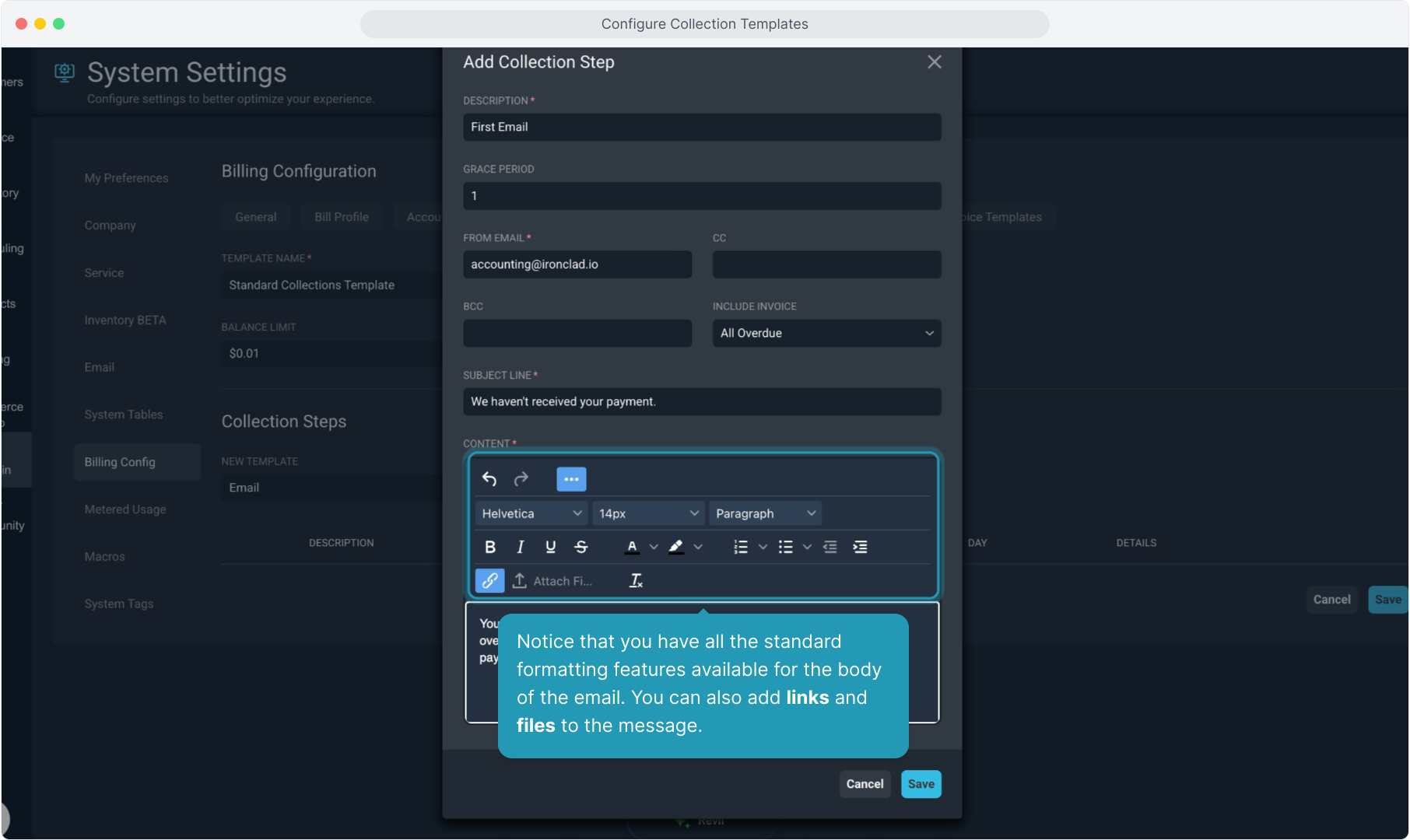1410x840 pixels.
Task: Click the numbered list icon
Action: point(741,547)
